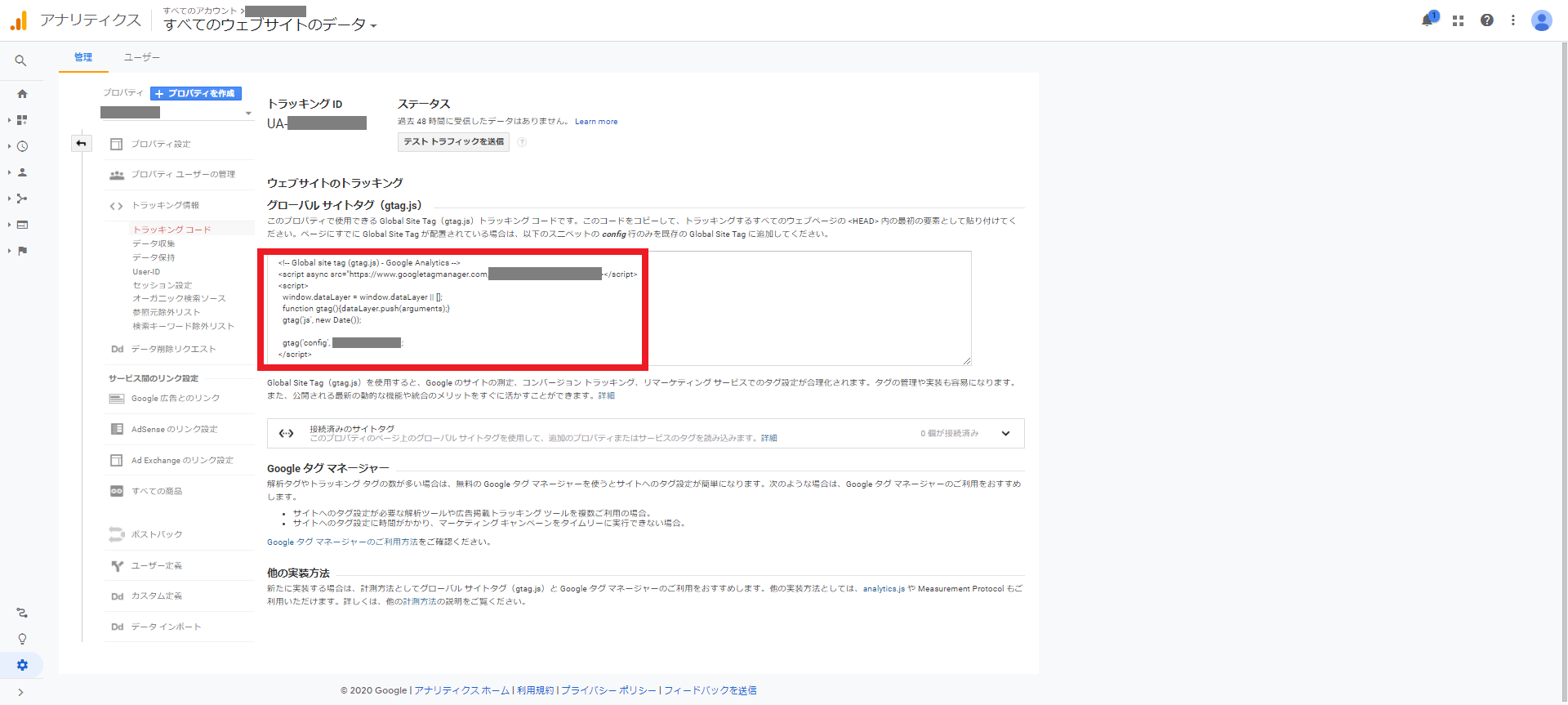Go to Home via house icon

pos(22,94)
